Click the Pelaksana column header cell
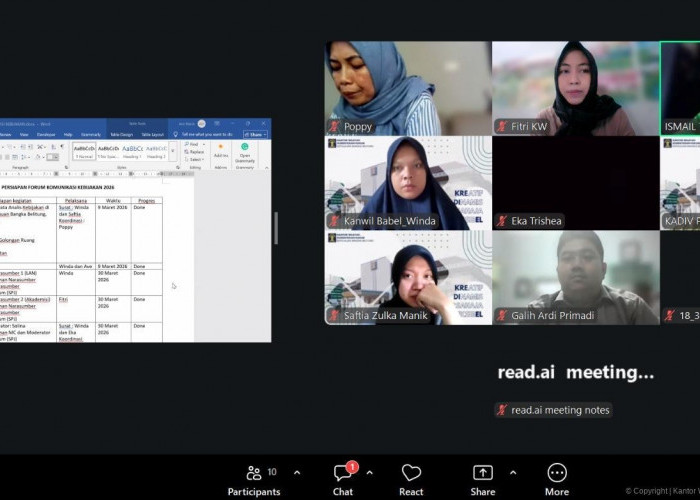700x500 pixels. (x=76, y=200)
